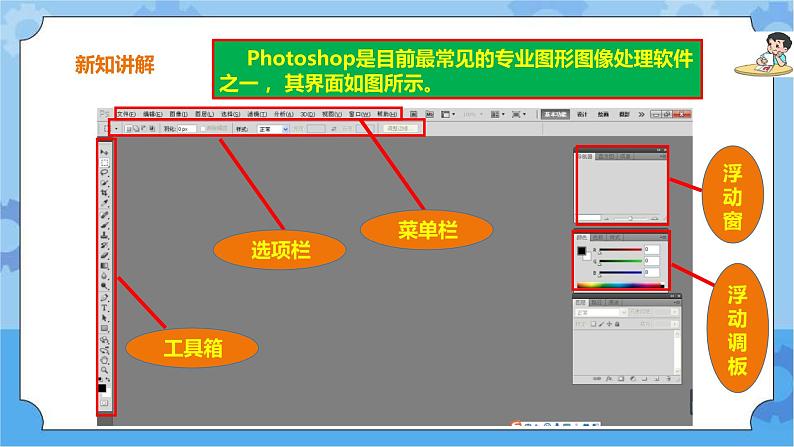Open the Layers blend mode dropdown
This screenshot has width=794, height=447.
tap(601, 312)
